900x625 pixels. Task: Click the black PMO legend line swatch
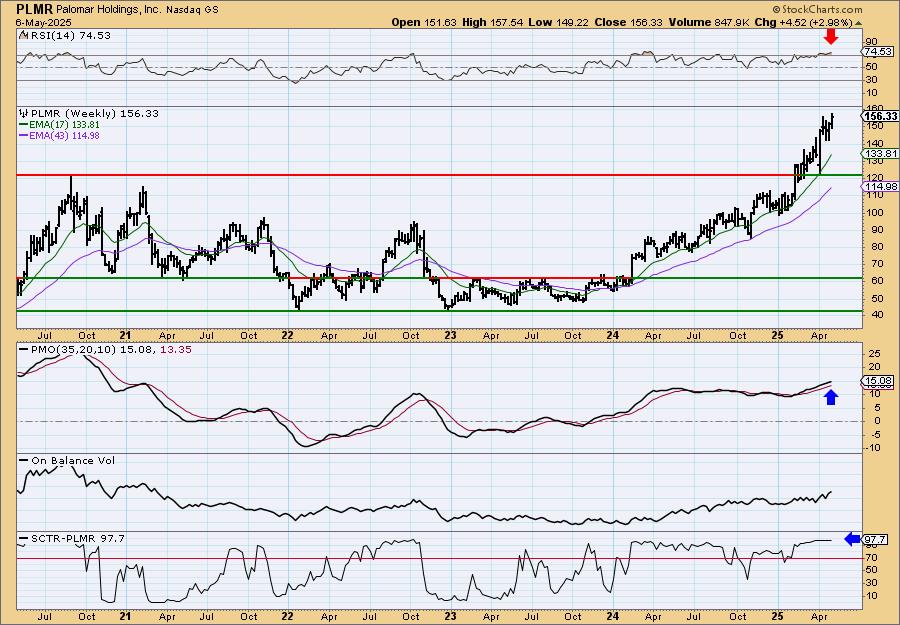pos(23,349)
